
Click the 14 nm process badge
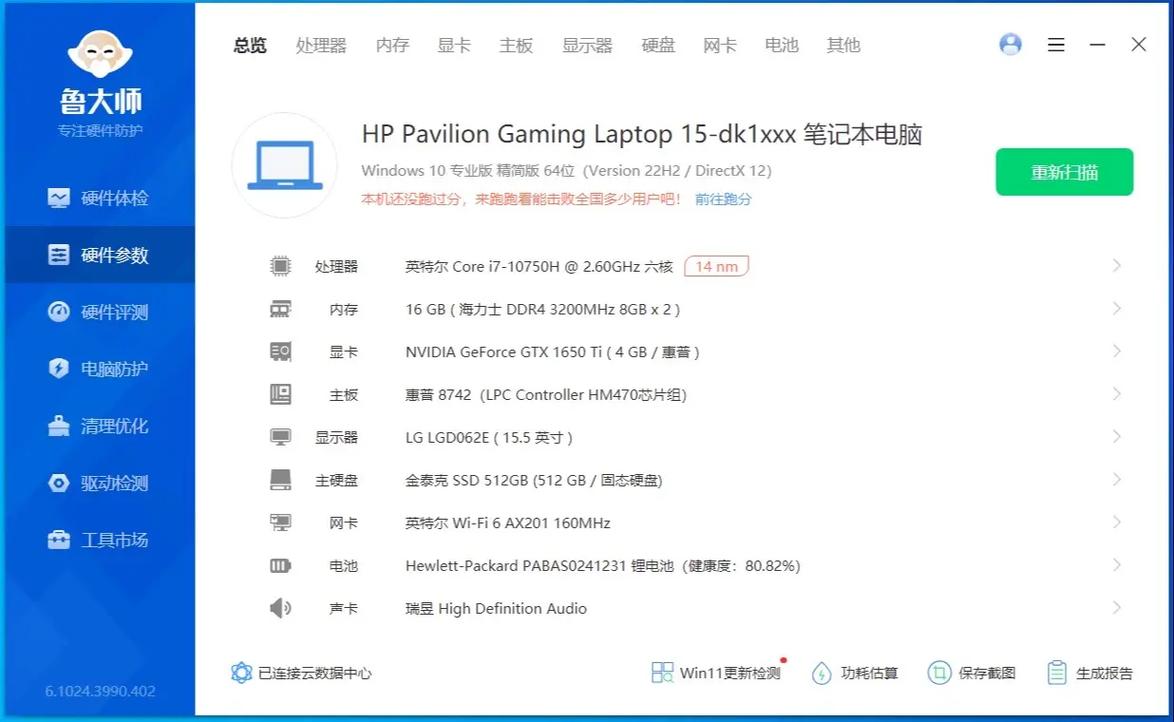[717, 267]
